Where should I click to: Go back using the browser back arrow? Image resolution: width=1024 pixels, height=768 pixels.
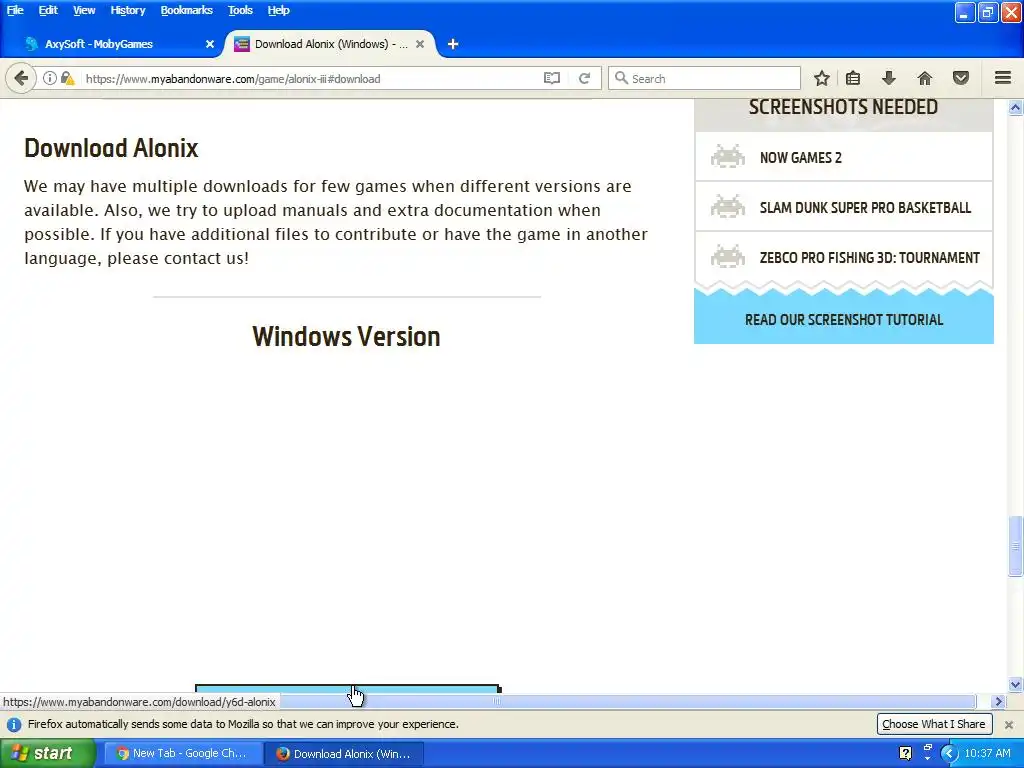(21, 78)
